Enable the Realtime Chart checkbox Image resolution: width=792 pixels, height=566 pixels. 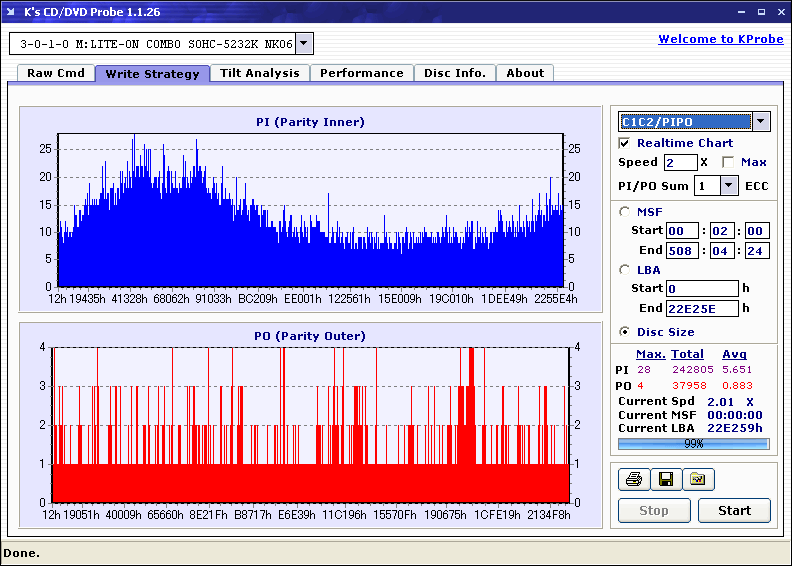[x=625, y=143]
